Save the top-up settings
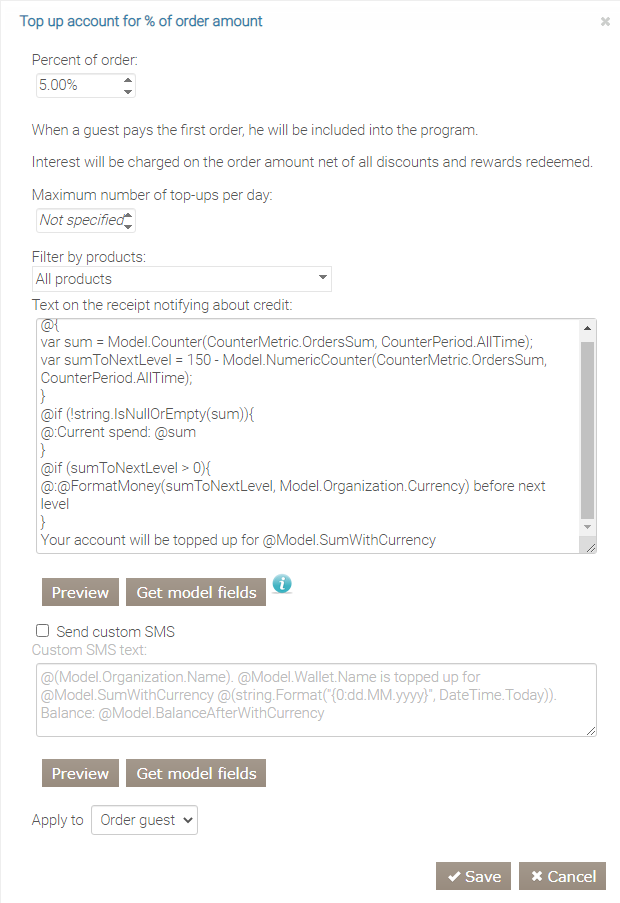 pos(474,876)
